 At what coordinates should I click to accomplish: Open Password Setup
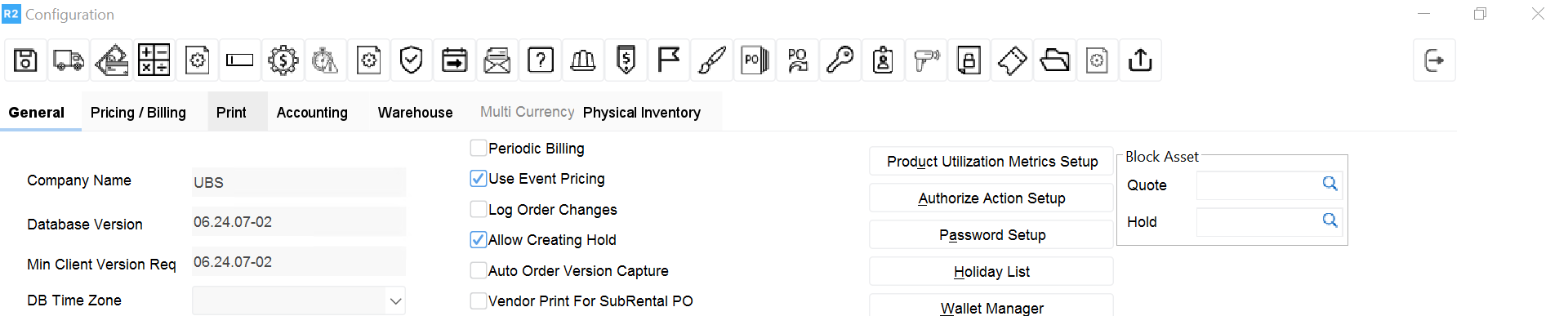[991, 235]
